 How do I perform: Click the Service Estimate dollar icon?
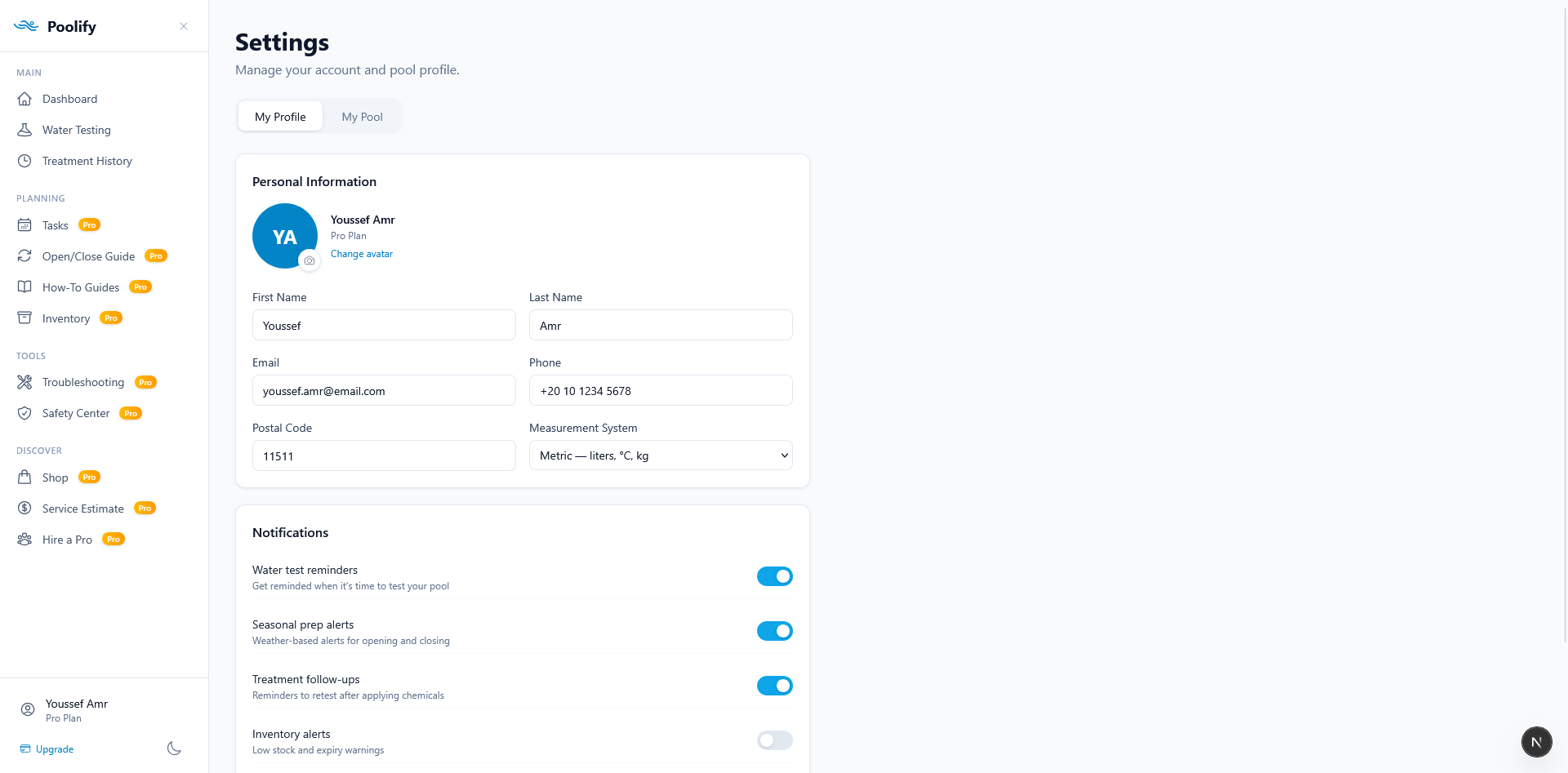tap(25, 509)
